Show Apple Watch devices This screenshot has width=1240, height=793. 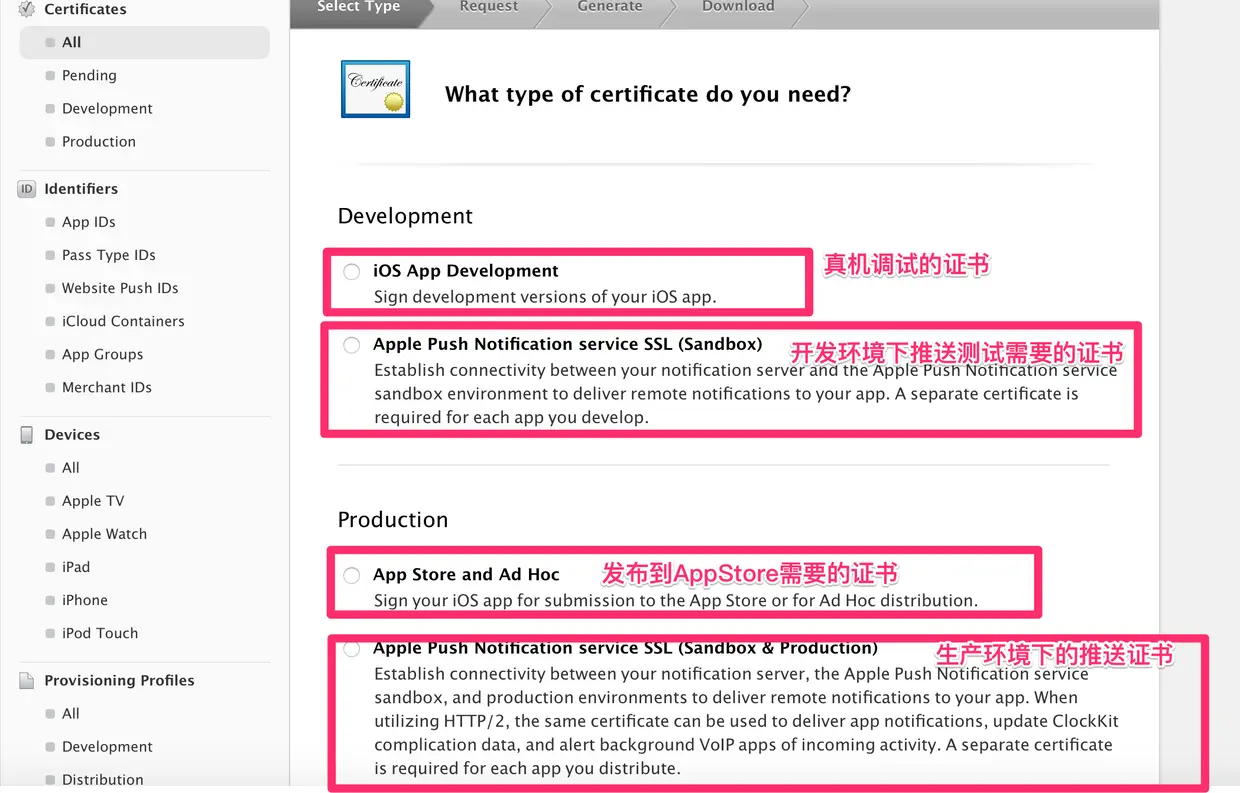(x=104, y=533)
